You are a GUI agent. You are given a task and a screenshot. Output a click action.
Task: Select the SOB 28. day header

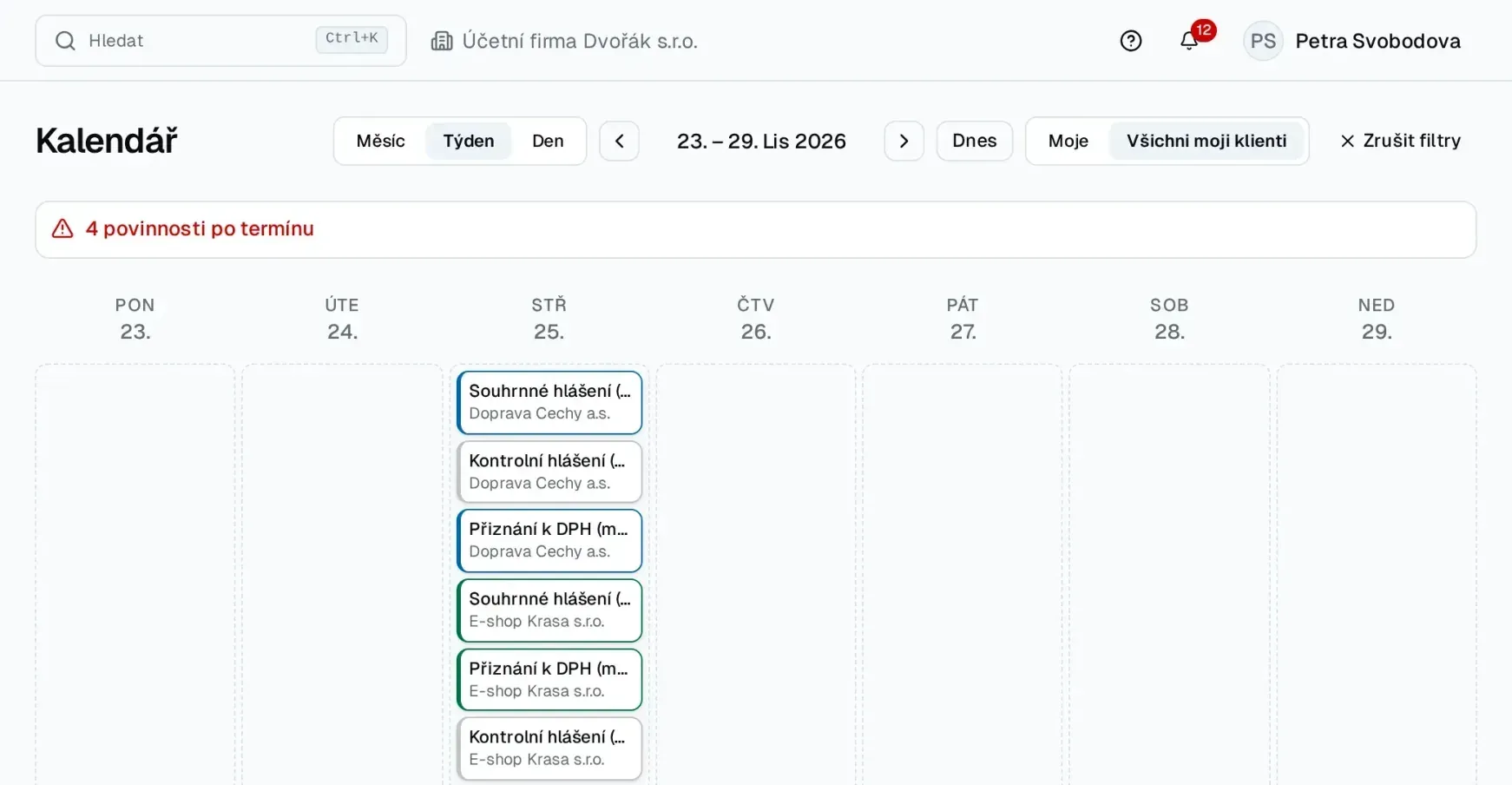click(x=1169, y=318)
